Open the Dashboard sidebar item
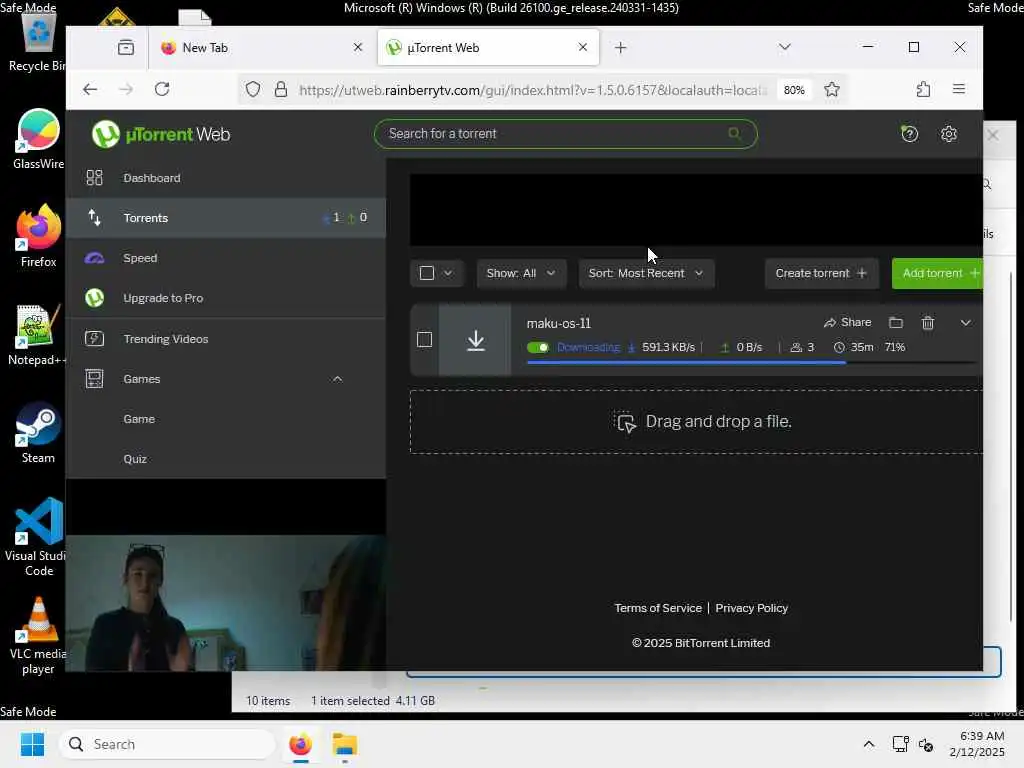 tap(225, 178)
